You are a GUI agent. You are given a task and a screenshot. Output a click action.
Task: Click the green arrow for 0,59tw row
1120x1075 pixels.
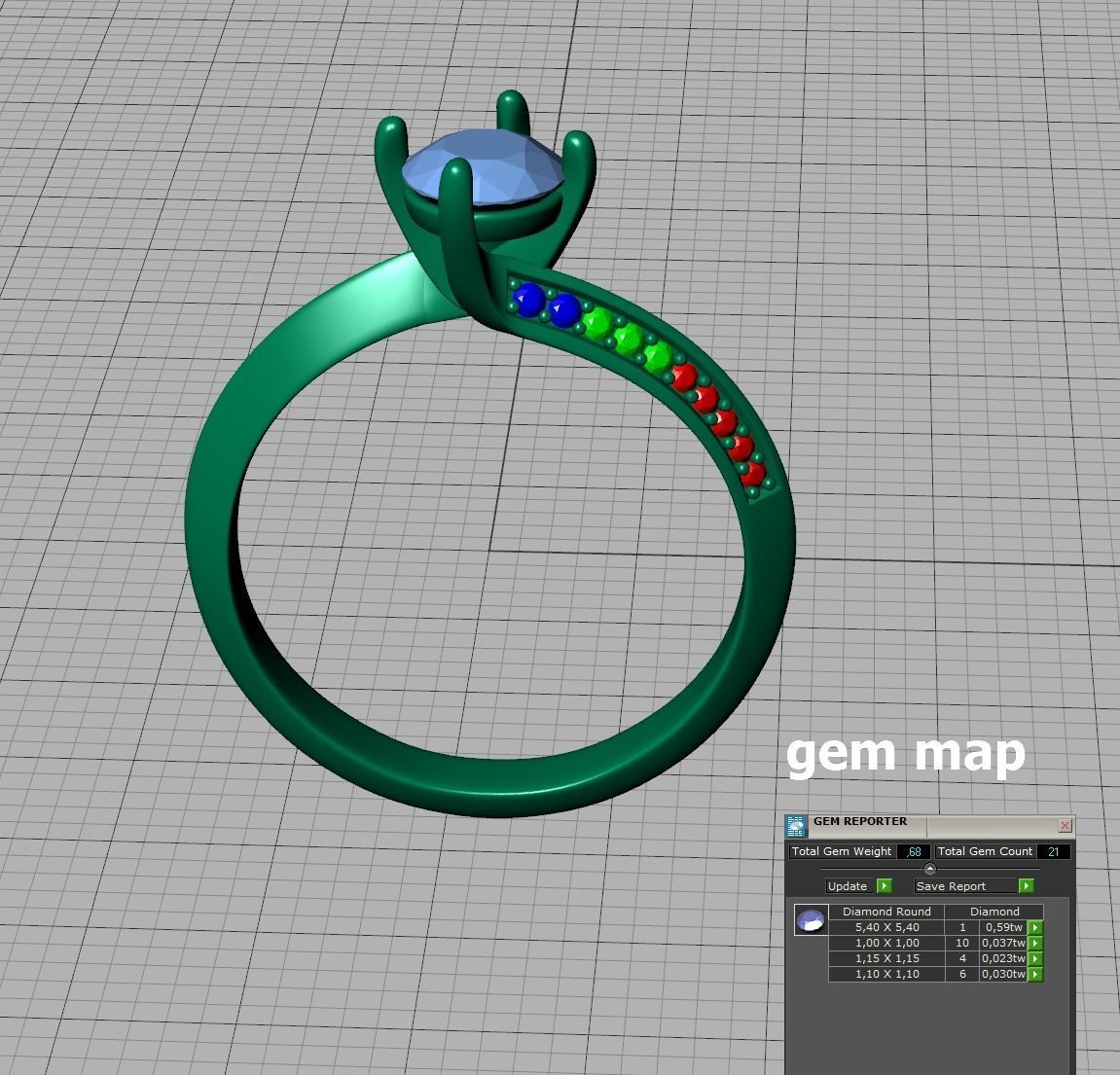[x=1035, y=927]
